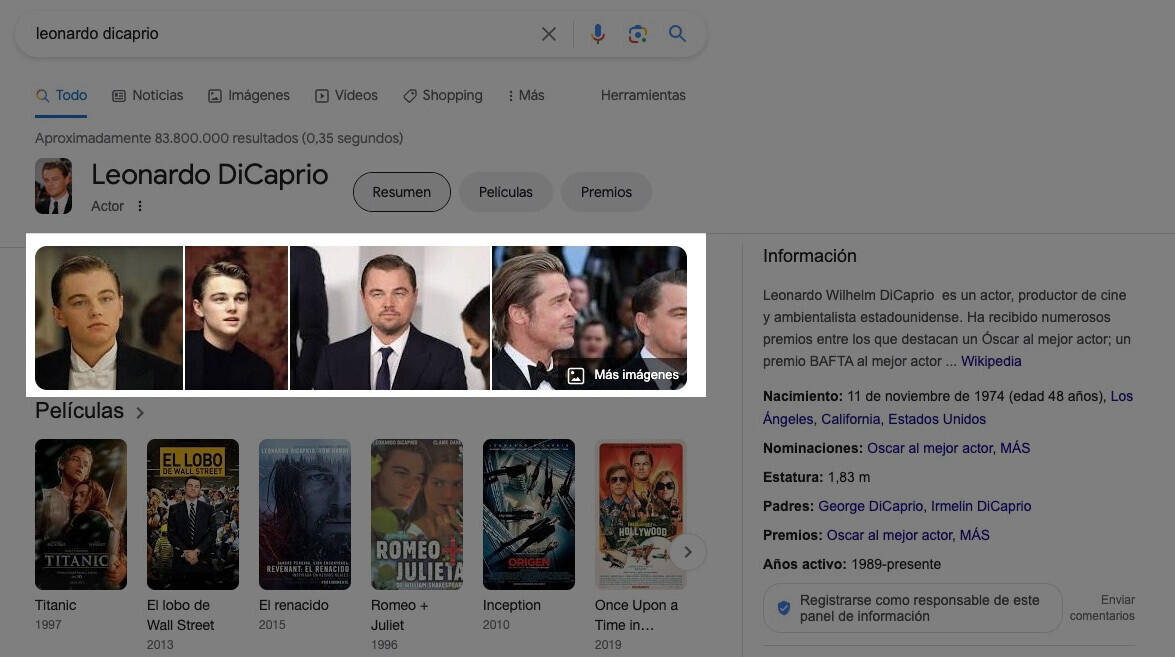Click the Shopping tab icon

pyautogui.click(x=409, y=95)
